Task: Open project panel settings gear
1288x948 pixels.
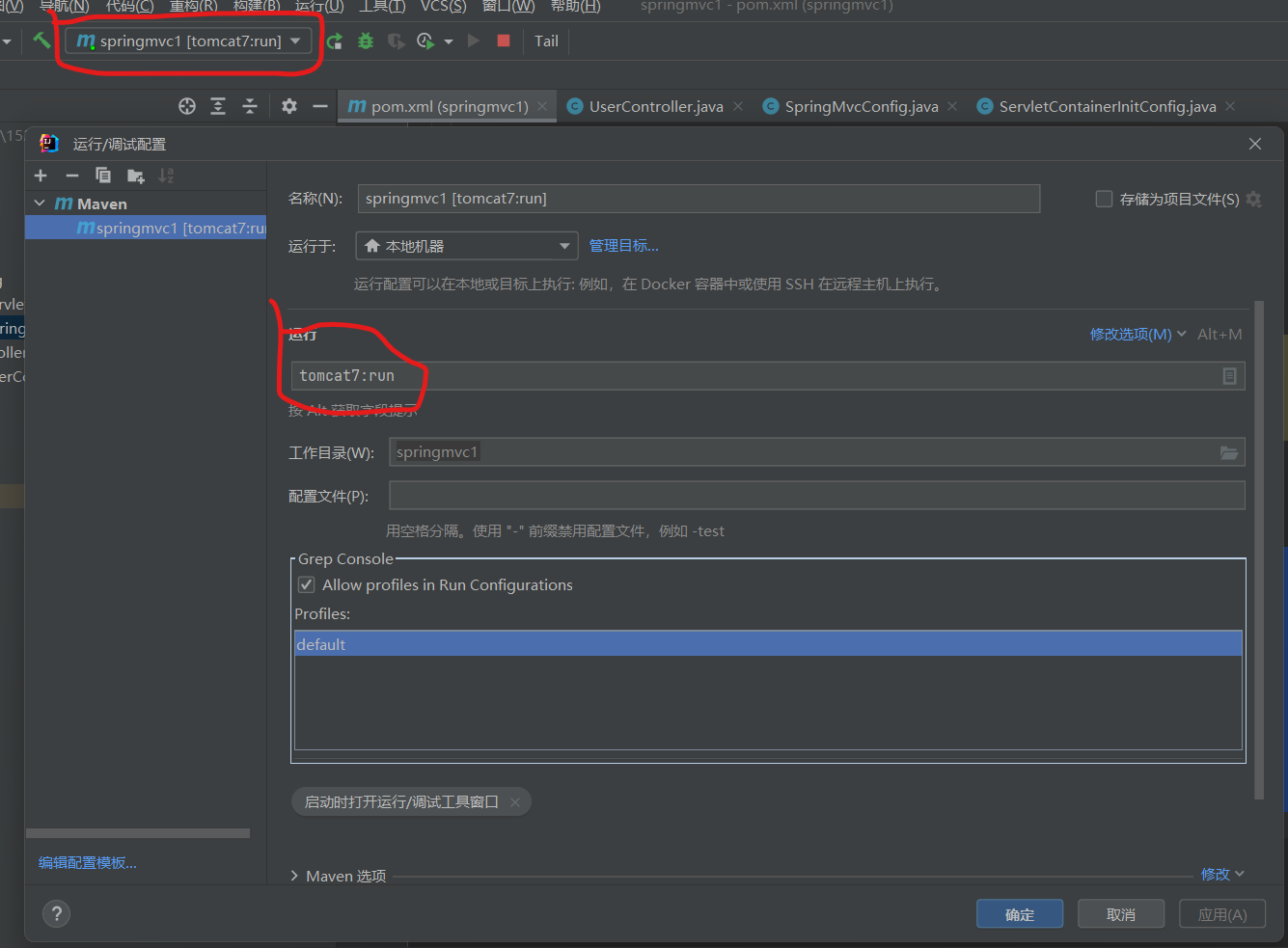Action: [289, 106]
